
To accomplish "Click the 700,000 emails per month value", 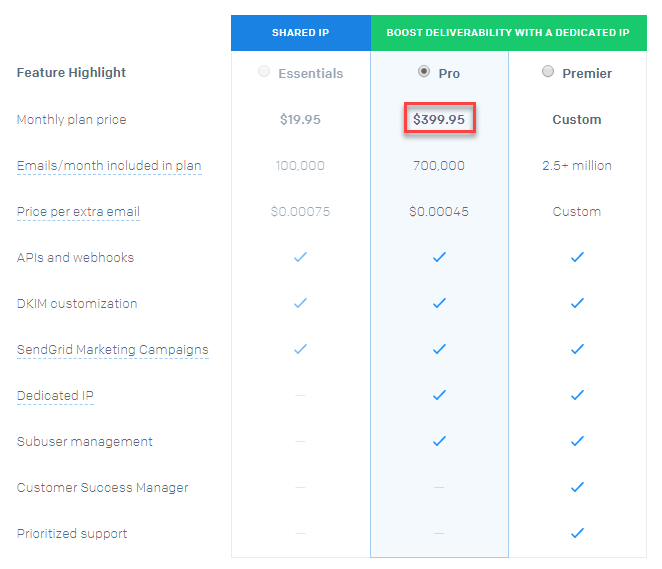I will (x=439, y=165).
